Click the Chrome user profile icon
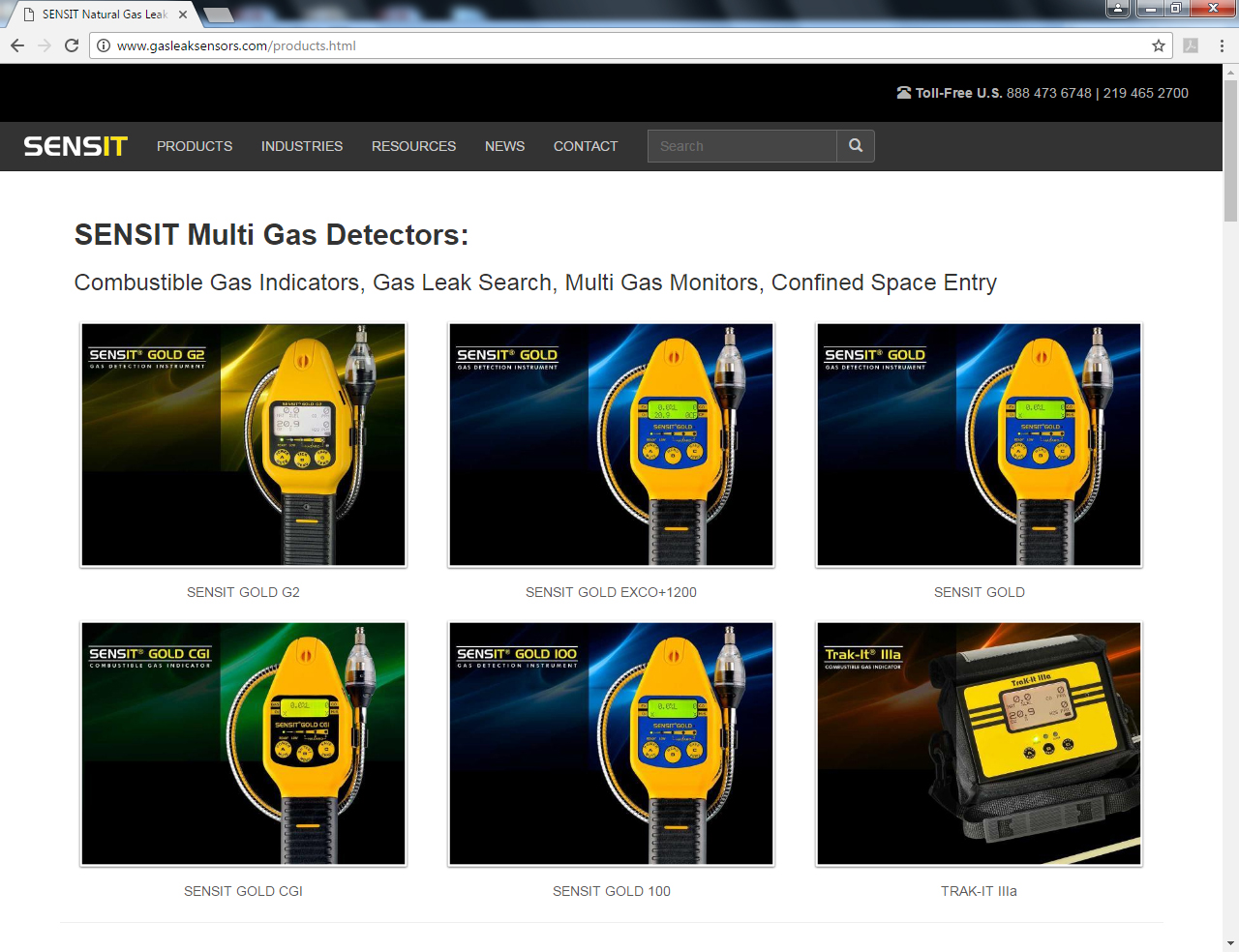This screenshot has height=952, width=1239. 1118,9
